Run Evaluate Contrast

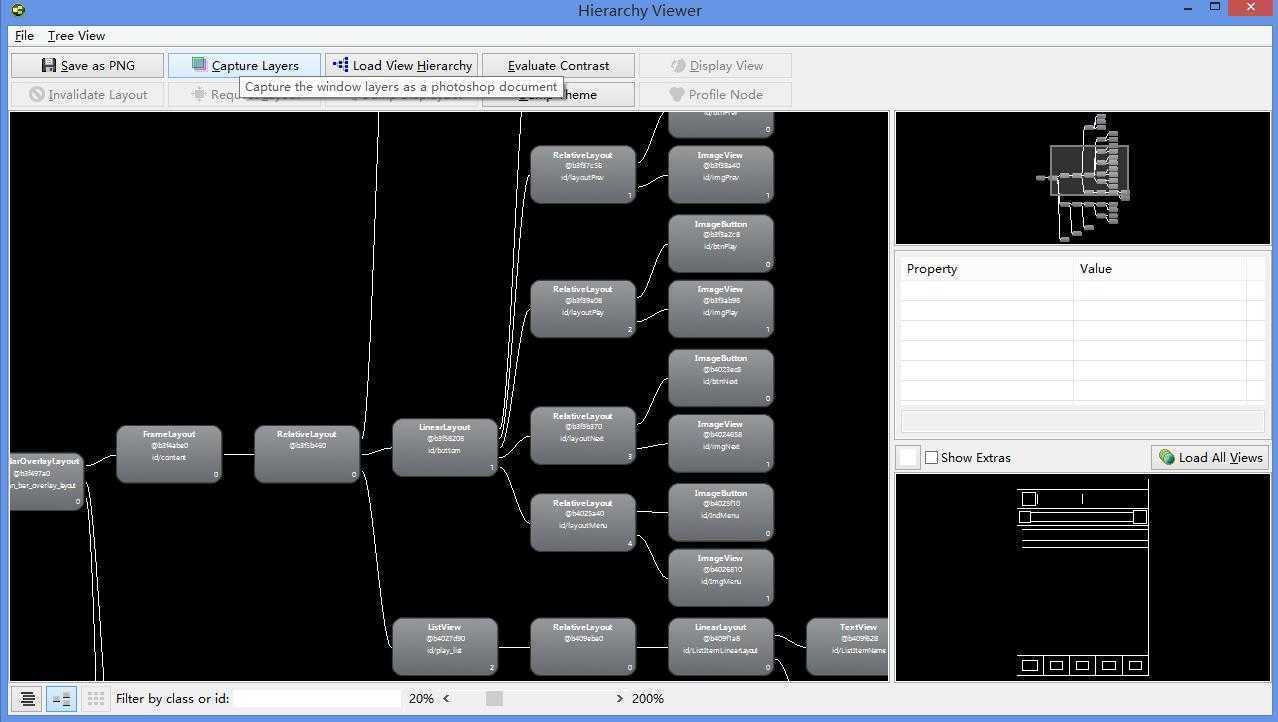pos(558,65)
